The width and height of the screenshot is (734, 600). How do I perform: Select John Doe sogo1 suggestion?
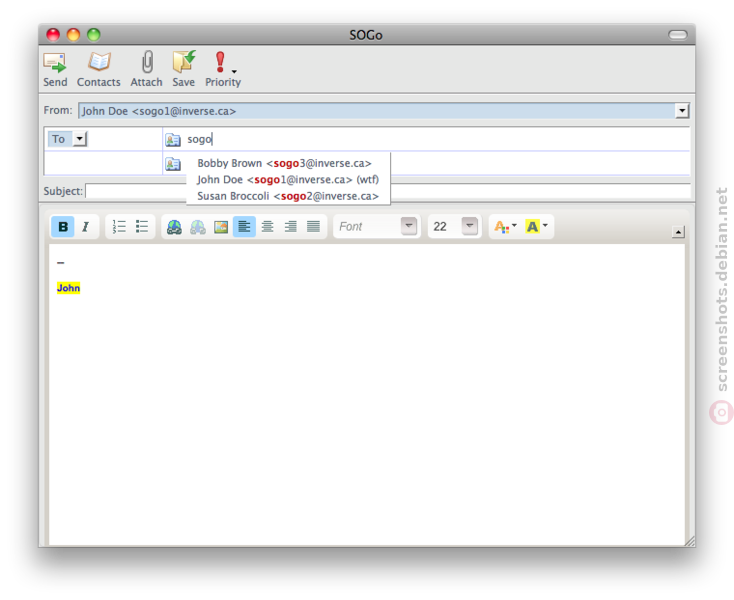pos(287,180)
